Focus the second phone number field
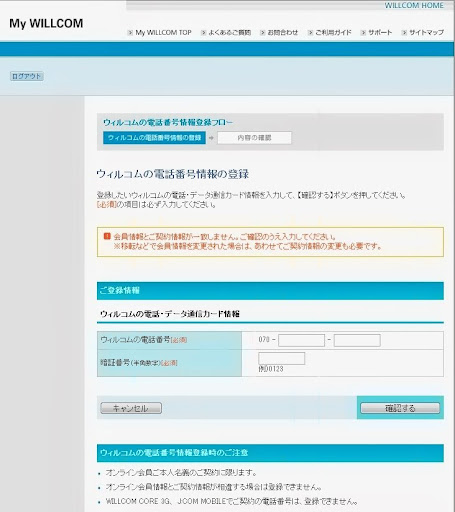This screenshot has height=512, width=455. pos(357,340)
